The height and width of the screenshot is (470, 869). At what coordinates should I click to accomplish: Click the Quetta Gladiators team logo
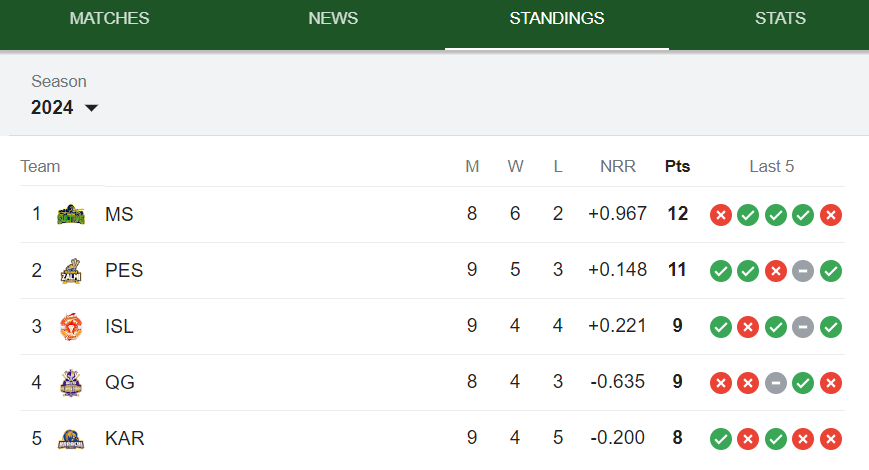pos(71,383)
